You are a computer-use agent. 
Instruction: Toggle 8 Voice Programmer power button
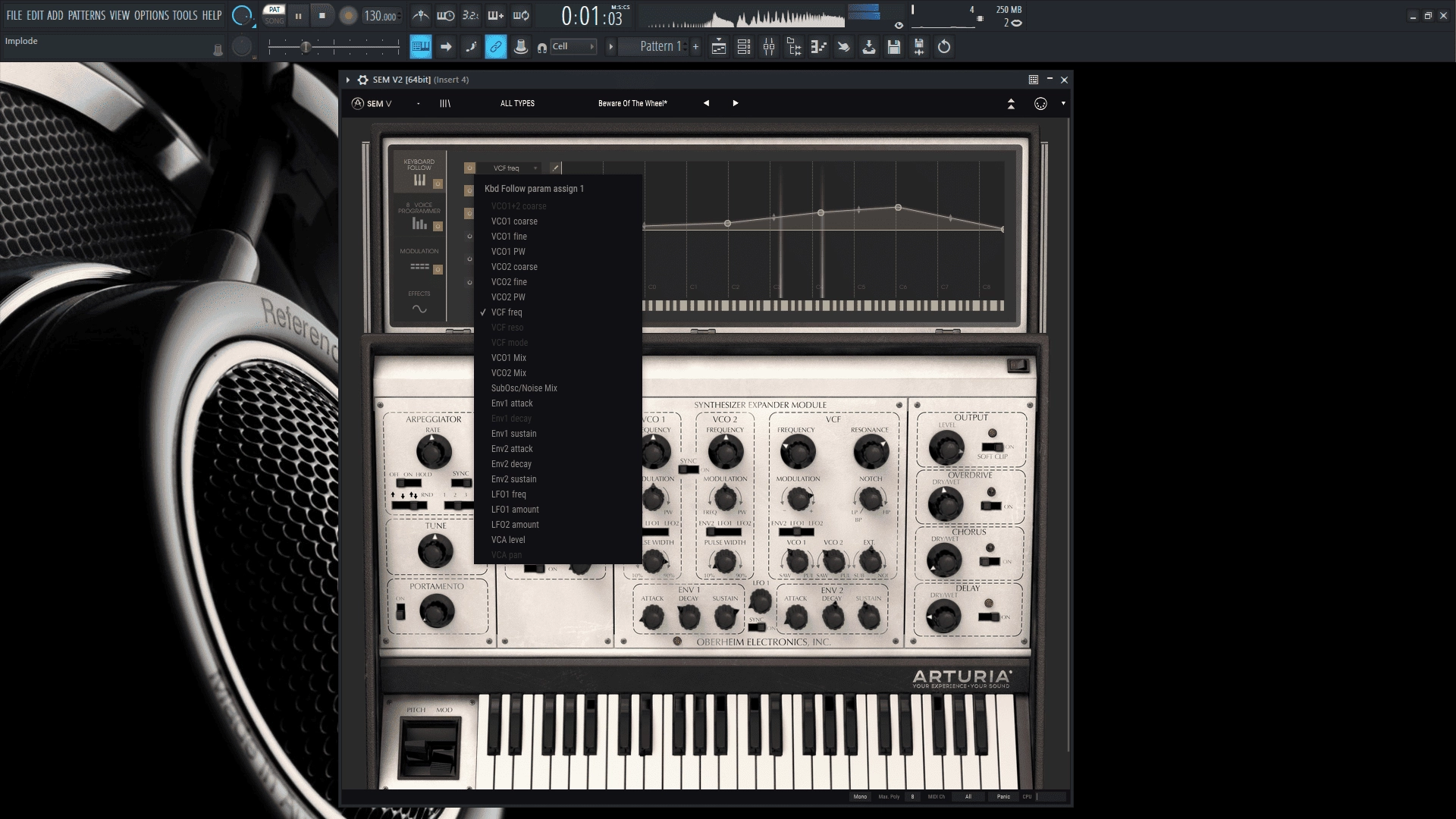(x=438, y=226)
